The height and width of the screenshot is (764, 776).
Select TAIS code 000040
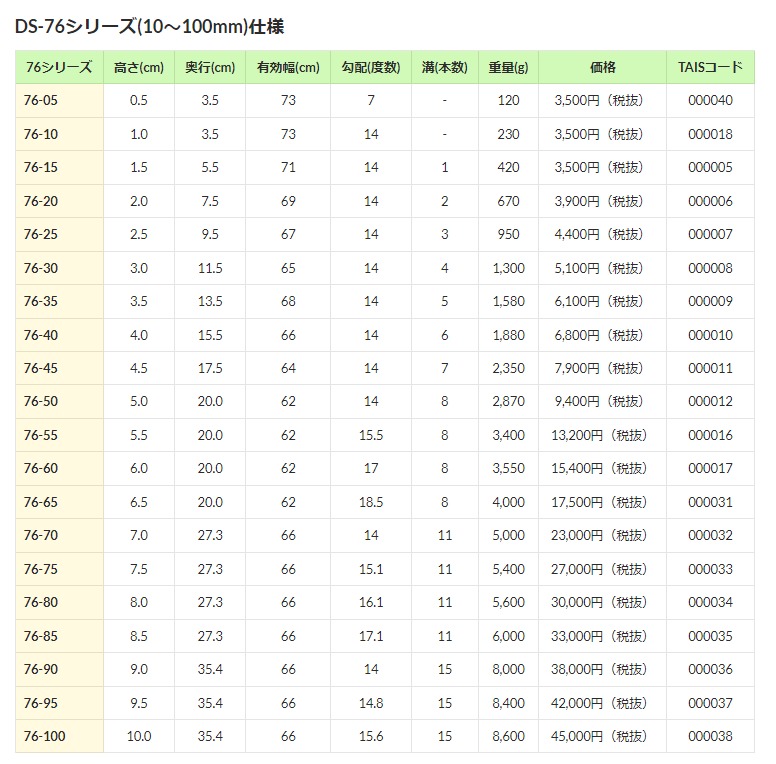710,100
